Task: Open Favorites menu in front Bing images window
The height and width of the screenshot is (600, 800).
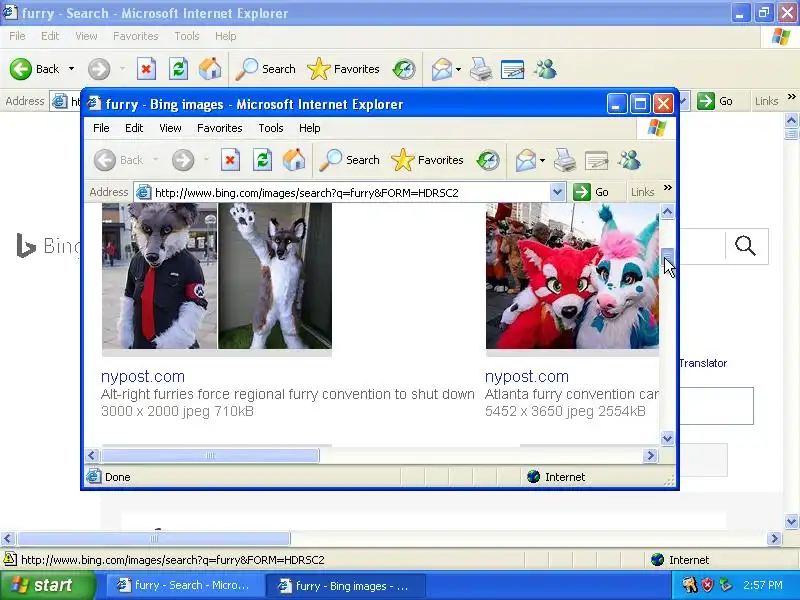Action: [220, 128]
